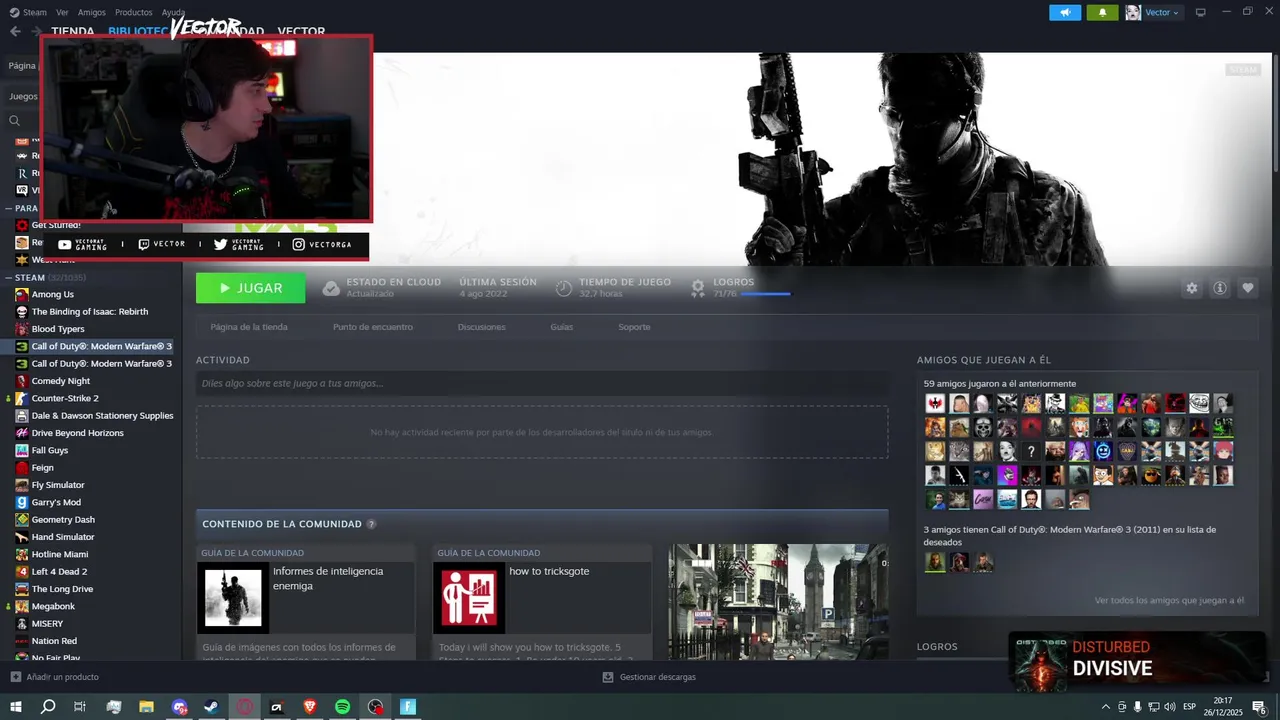Screen dimensions: 1280x720
Task: Open File Explorer from the taskbar
Action: point(146,707)
